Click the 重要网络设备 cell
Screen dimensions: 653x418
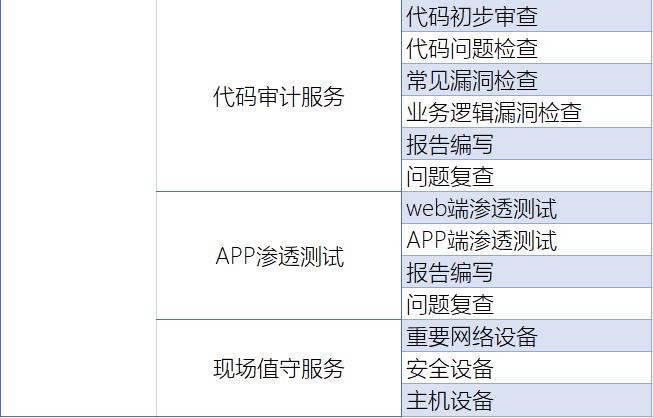527,336
